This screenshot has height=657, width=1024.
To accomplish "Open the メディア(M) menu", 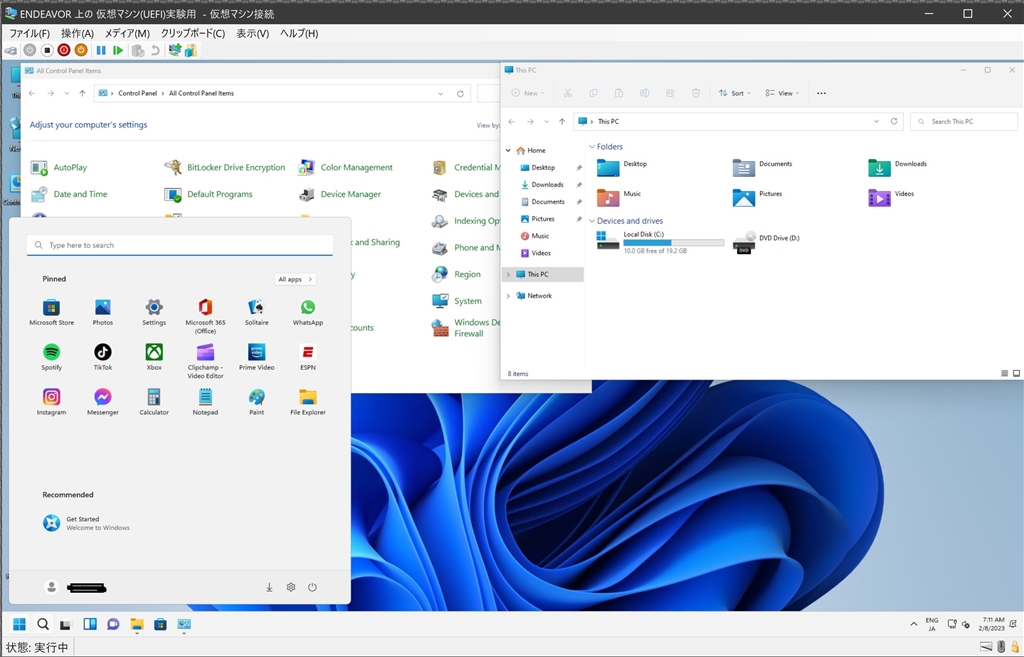I will click(127, 33).
